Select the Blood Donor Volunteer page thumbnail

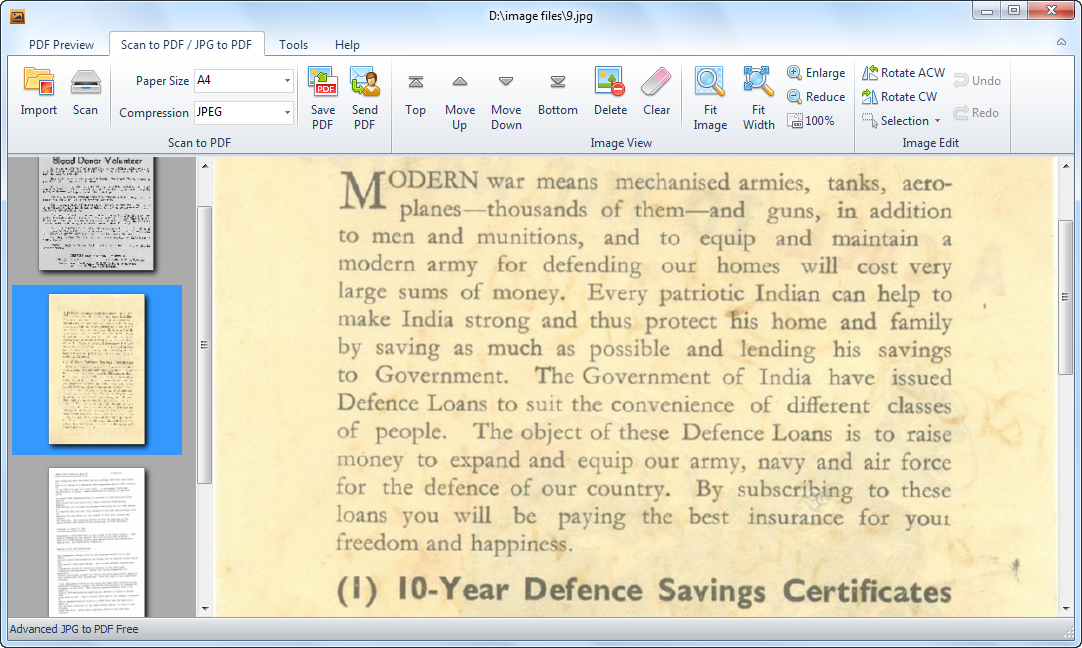[96, 213]
